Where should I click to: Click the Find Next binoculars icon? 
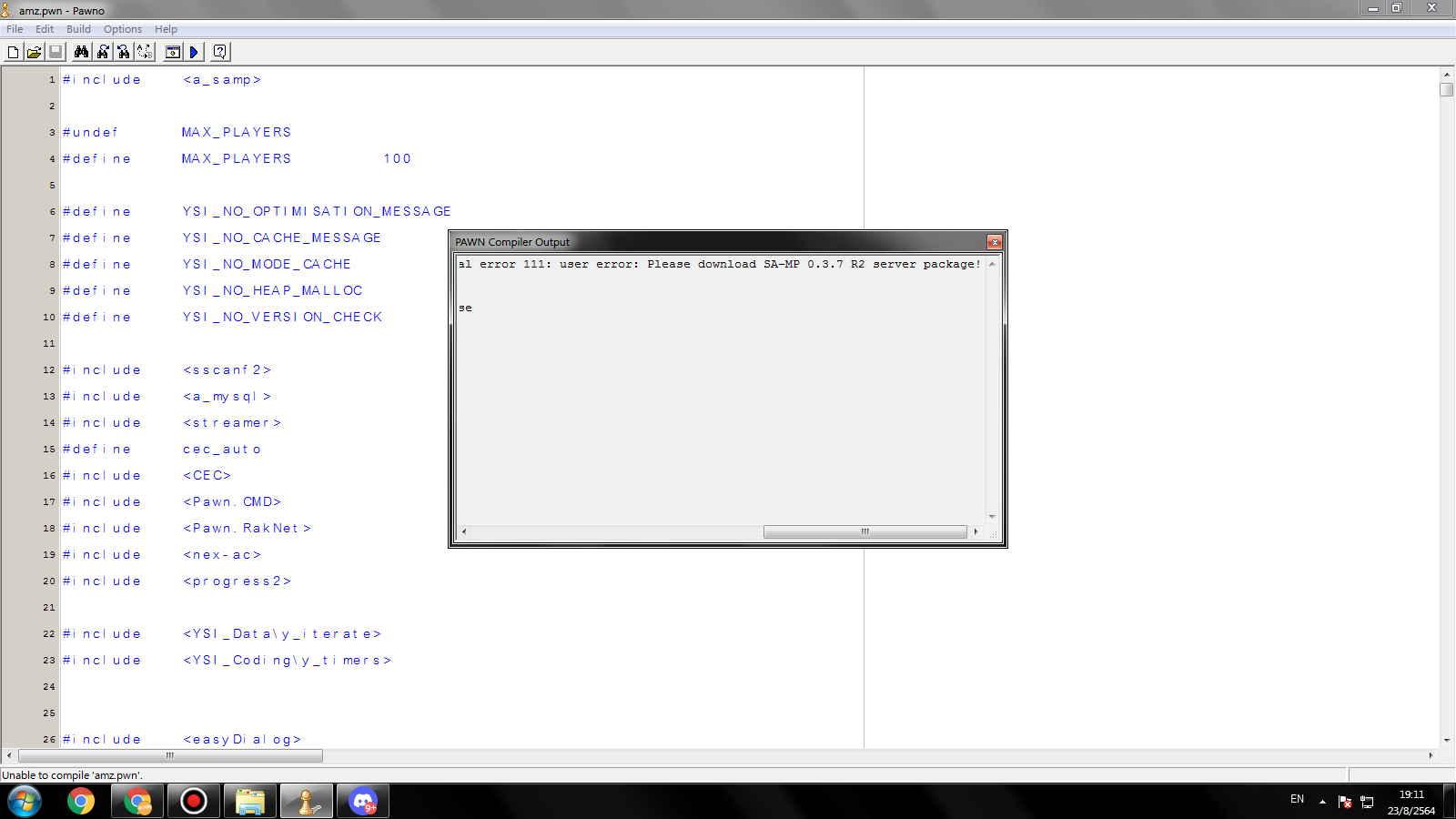click(103, 52)
